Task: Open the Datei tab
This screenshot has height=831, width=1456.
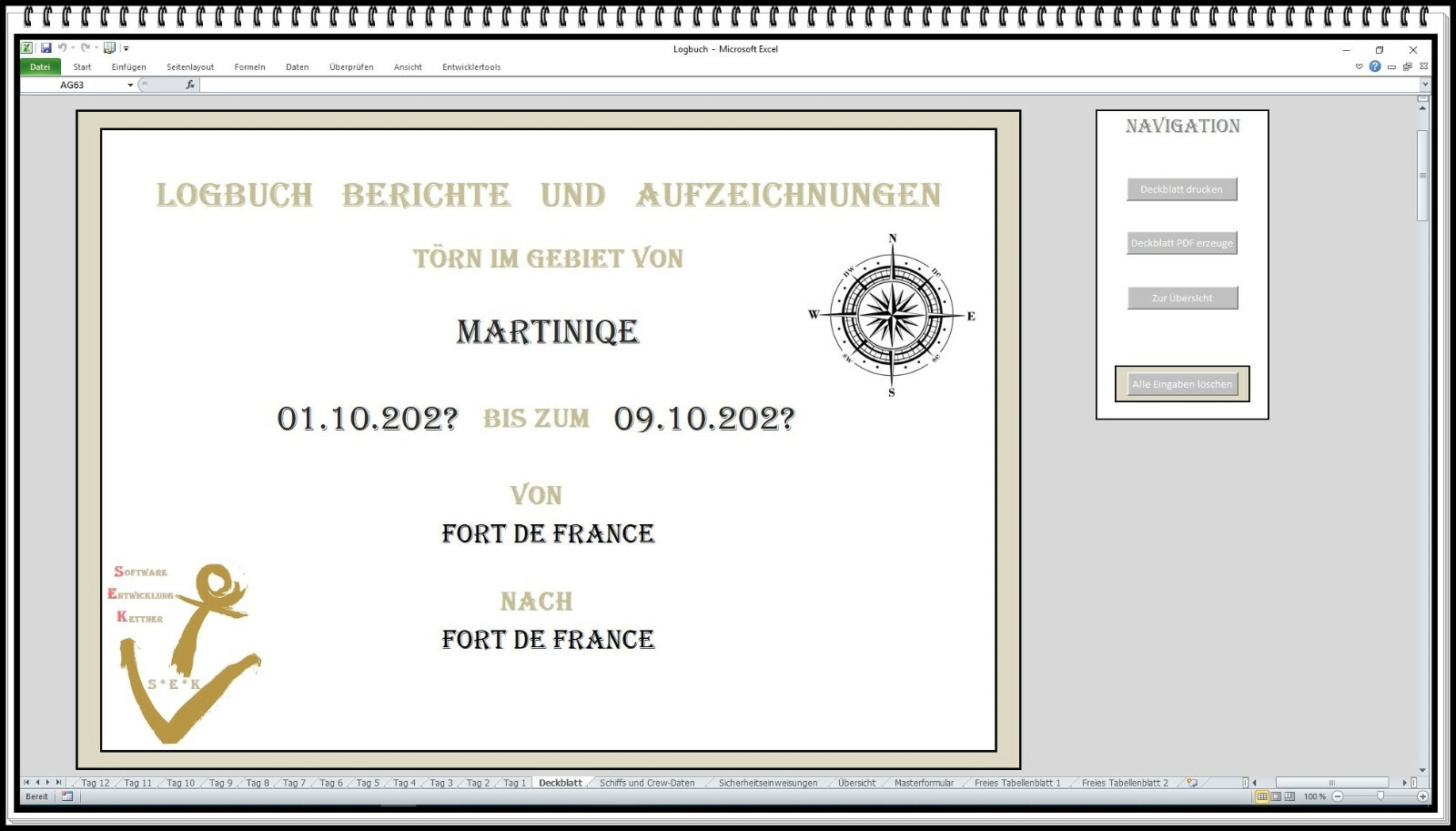Action: click(40, 66)
